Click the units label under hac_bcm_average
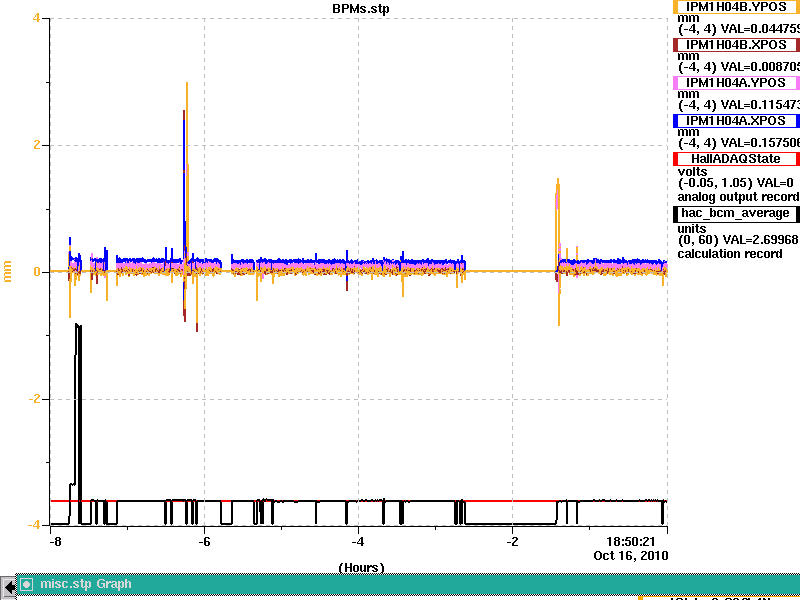 692,229
